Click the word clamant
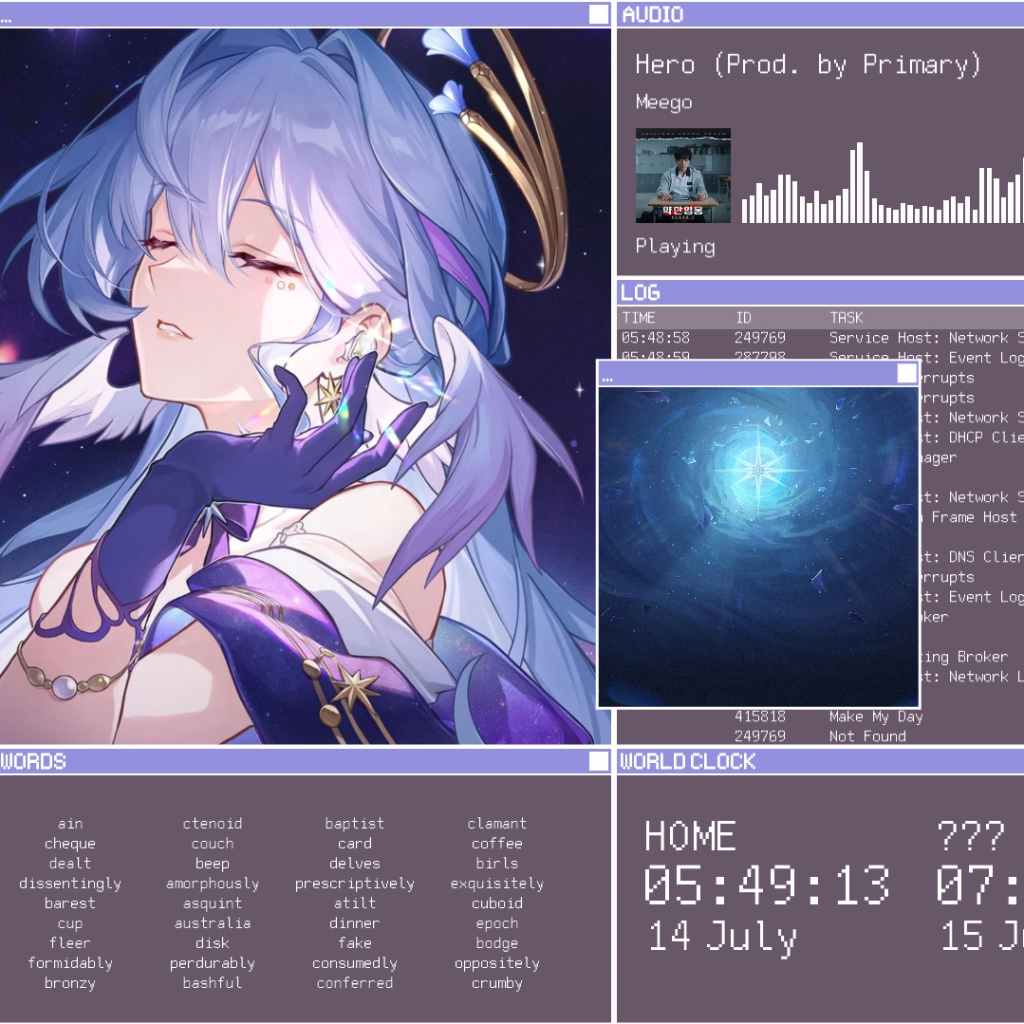 pyautogui.click(x=497, y=824)
